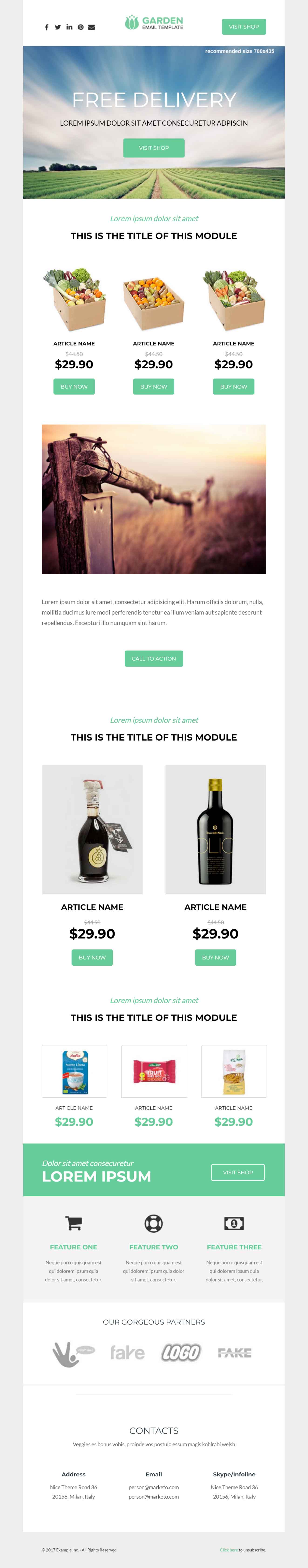
Task: Open the fence post sunset image
Action: (x=153, y=499)
